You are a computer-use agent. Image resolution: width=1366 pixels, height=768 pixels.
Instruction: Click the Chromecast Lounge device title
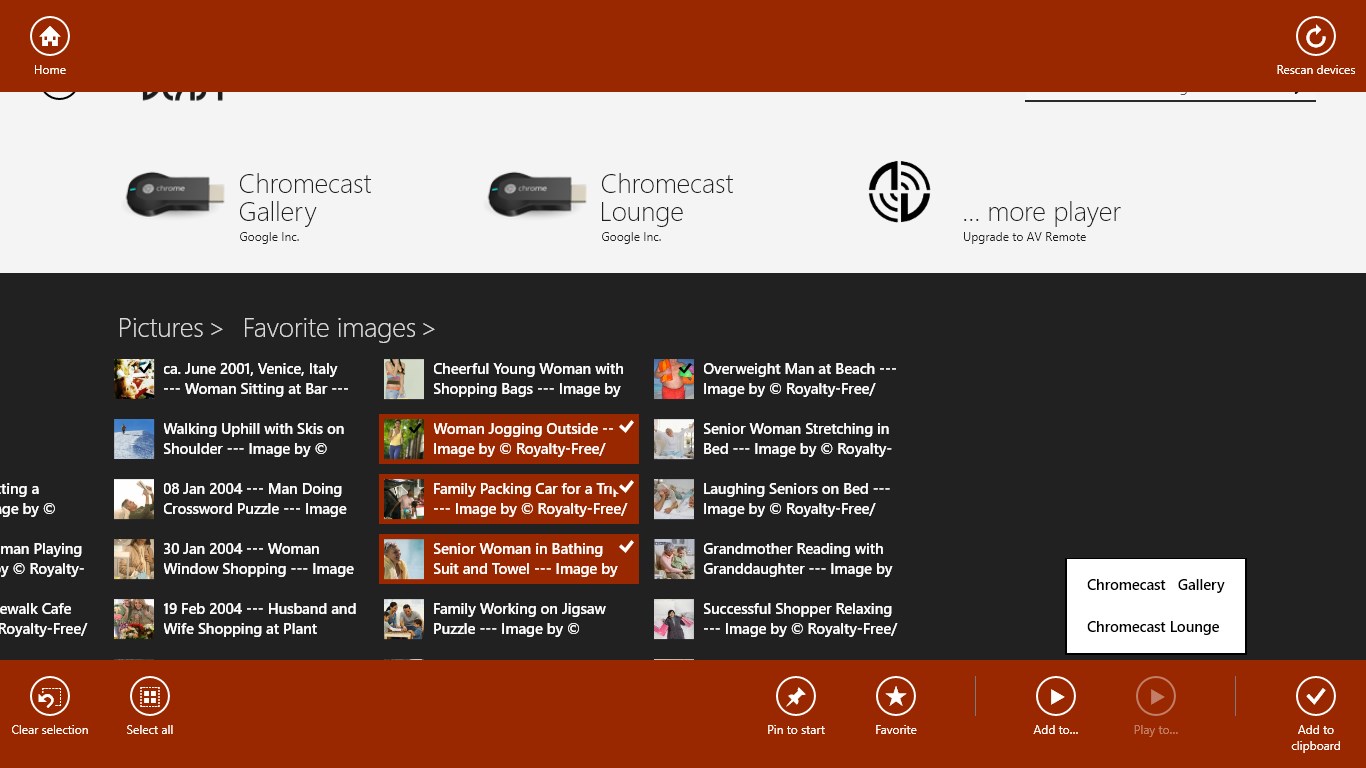click(x=667, y=198)
